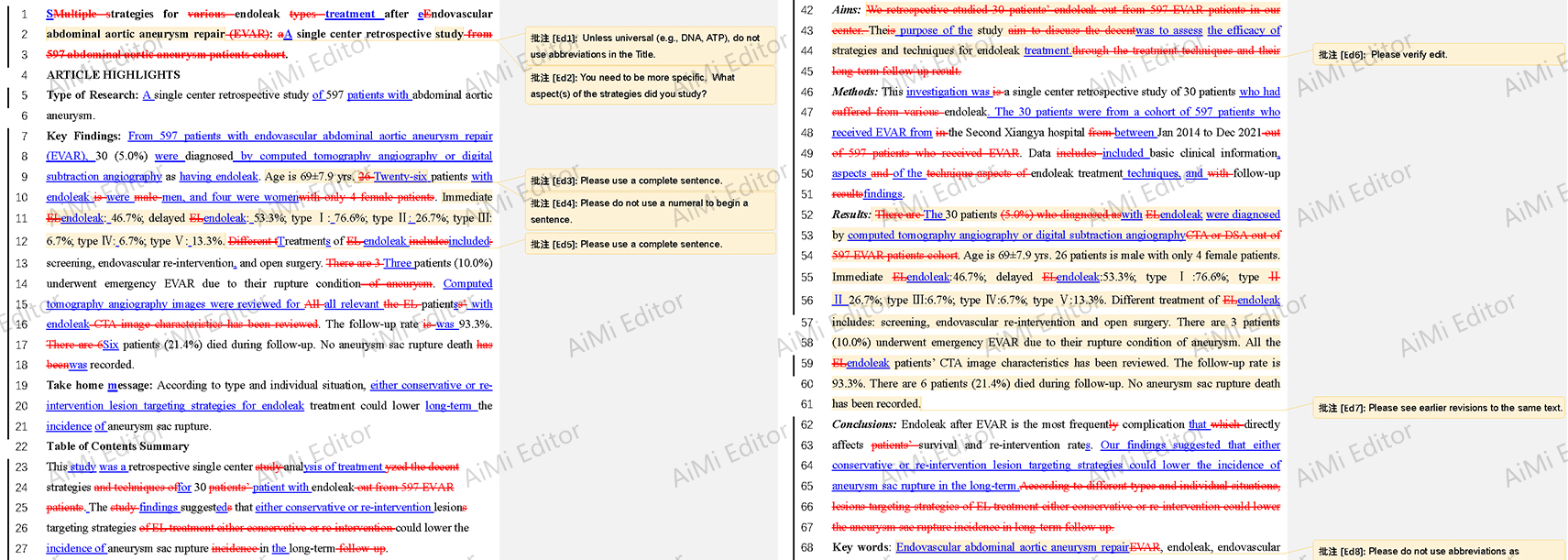Open comment Ed1 about abbreviations in the Title
This screenshot has width=1568, height=560.
[650, 46]
